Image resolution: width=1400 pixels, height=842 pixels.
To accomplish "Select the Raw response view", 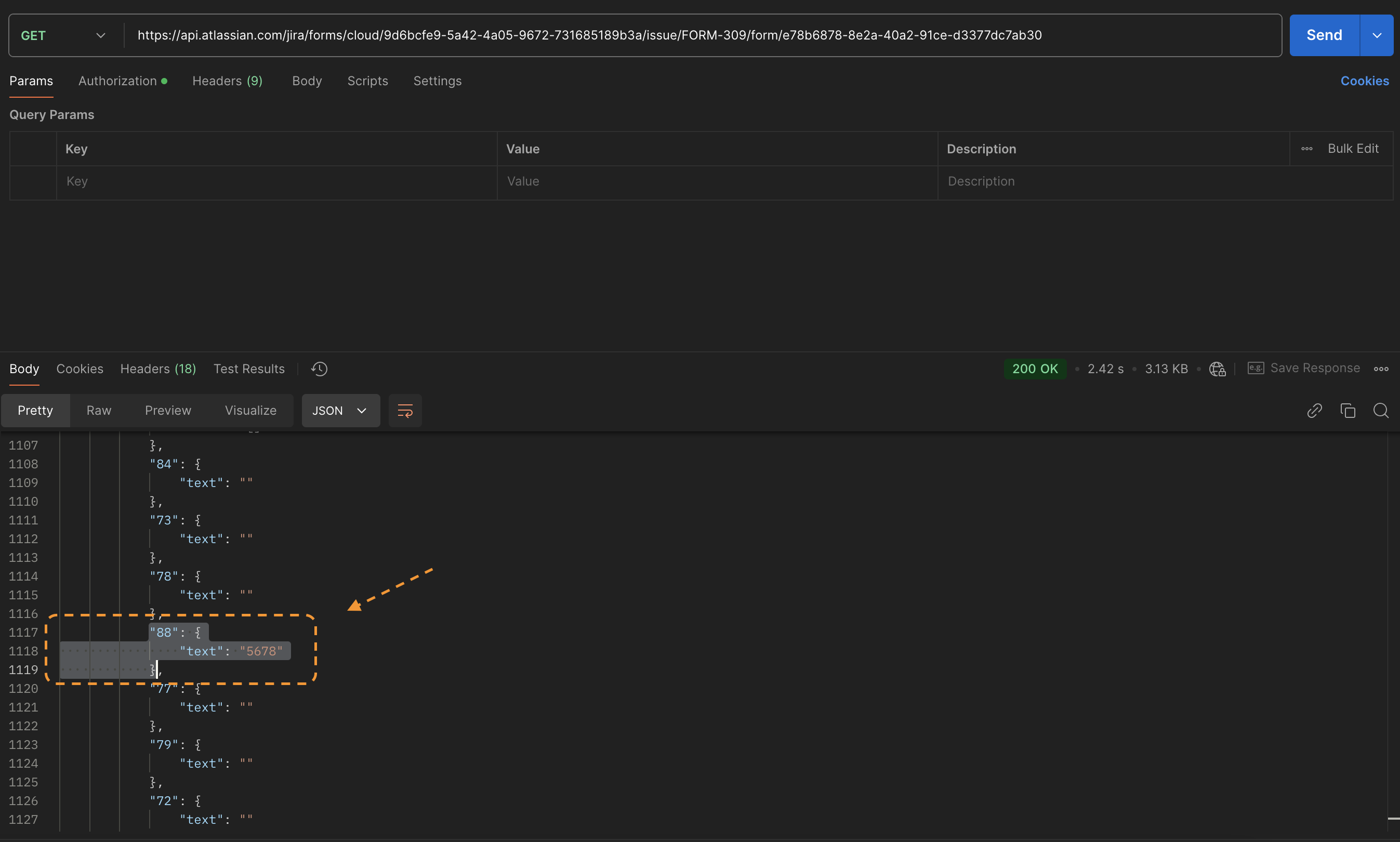I will 99,411.
